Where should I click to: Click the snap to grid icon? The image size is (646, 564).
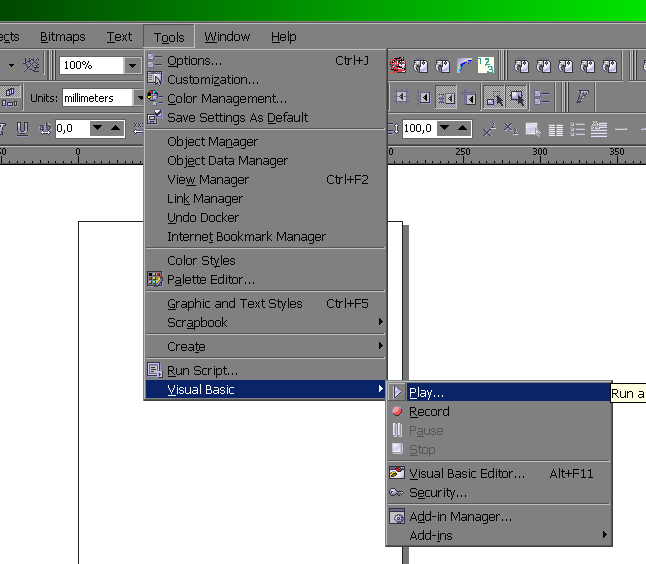click(x=401, y=98)
